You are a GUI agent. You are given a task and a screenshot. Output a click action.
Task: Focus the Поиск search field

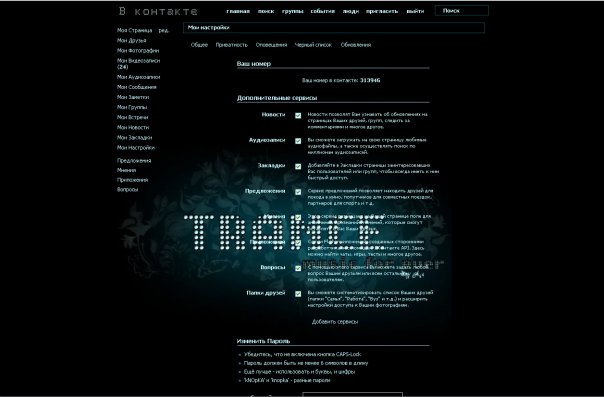(462, 11)
